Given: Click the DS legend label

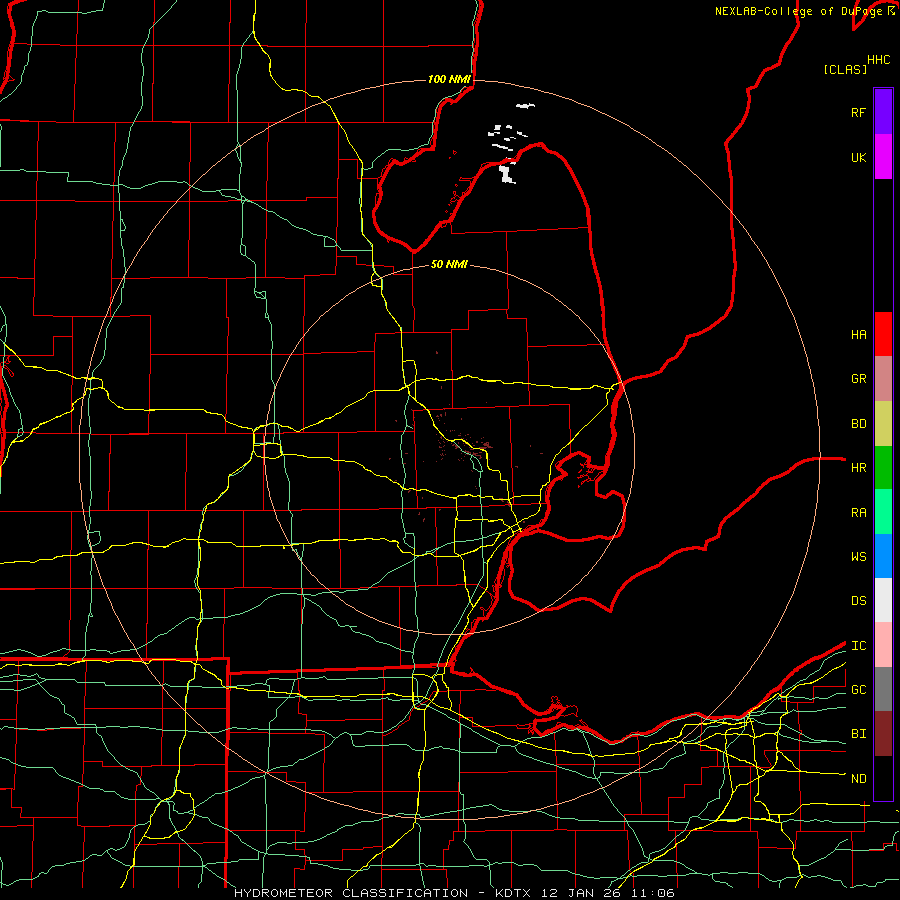Looking at the screenshot, I should point(858,601).
